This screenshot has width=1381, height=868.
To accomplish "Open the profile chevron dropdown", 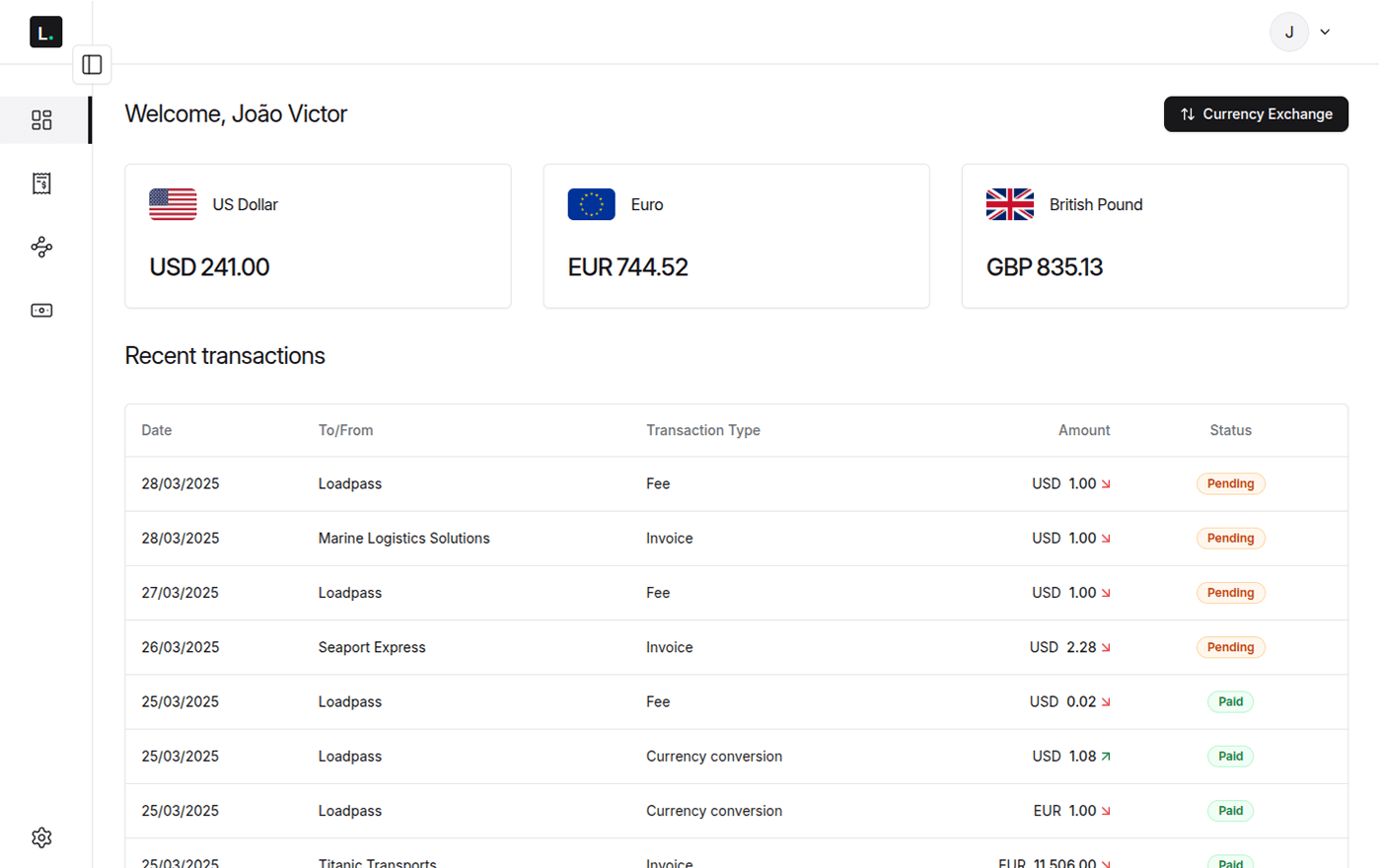I will click(1325, 32).
